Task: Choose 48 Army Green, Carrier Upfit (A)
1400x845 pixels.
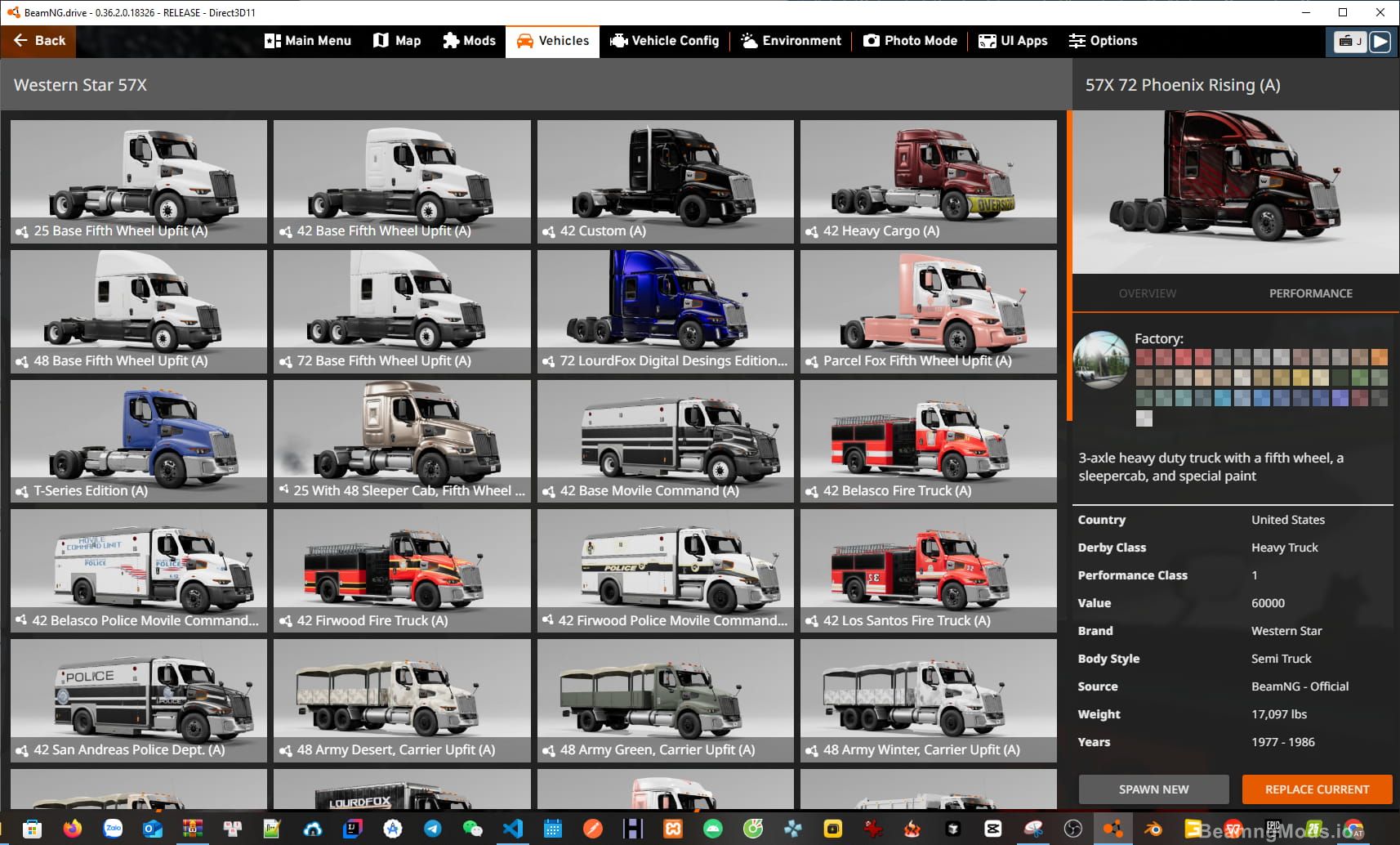Action: click(x=665, y=700)
